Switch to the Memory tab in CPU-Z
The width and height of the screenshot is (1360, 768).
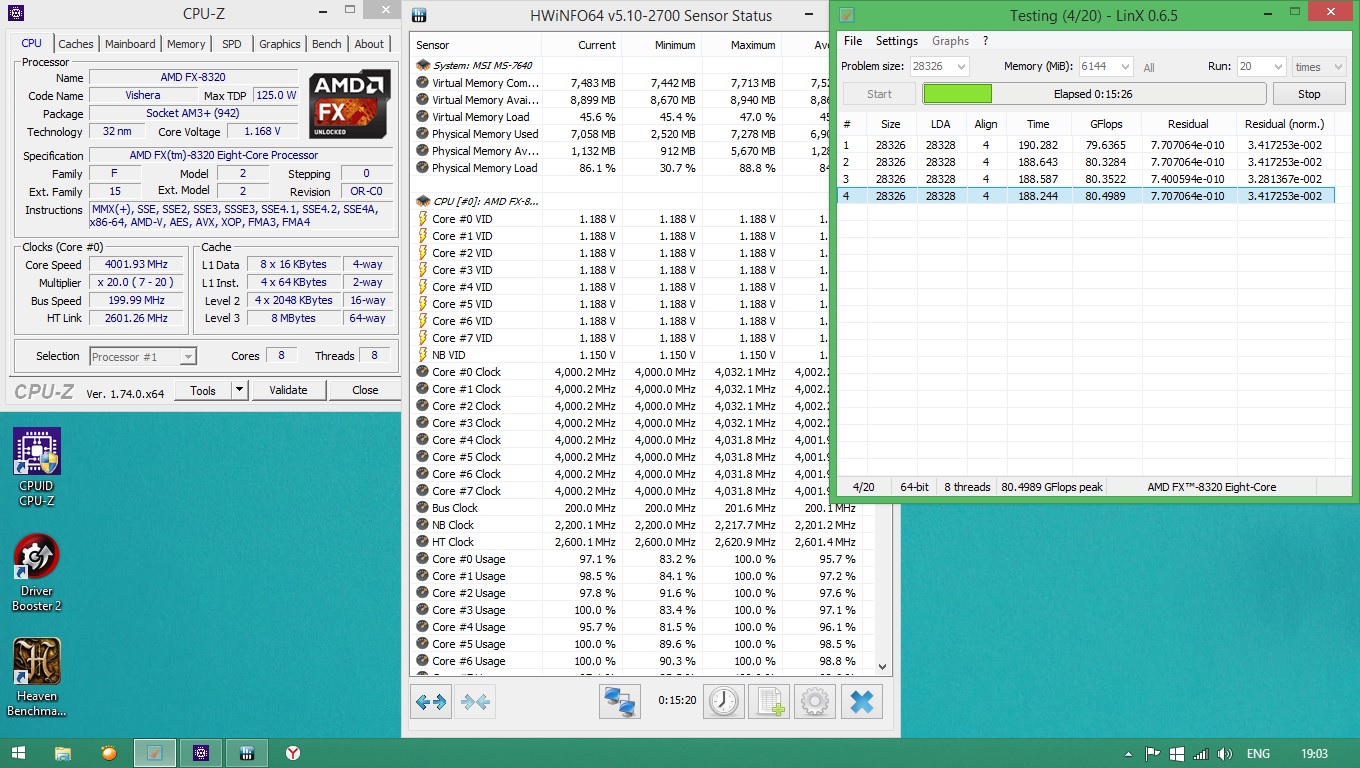(186, 44)
